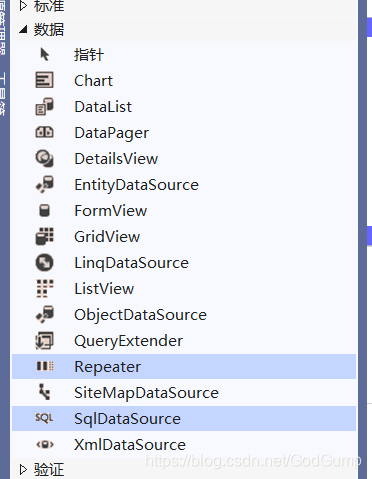Click the SiteMapDataSource tree icon
The height and width of the screenshot is (479, 372).
tap(44, 392)
